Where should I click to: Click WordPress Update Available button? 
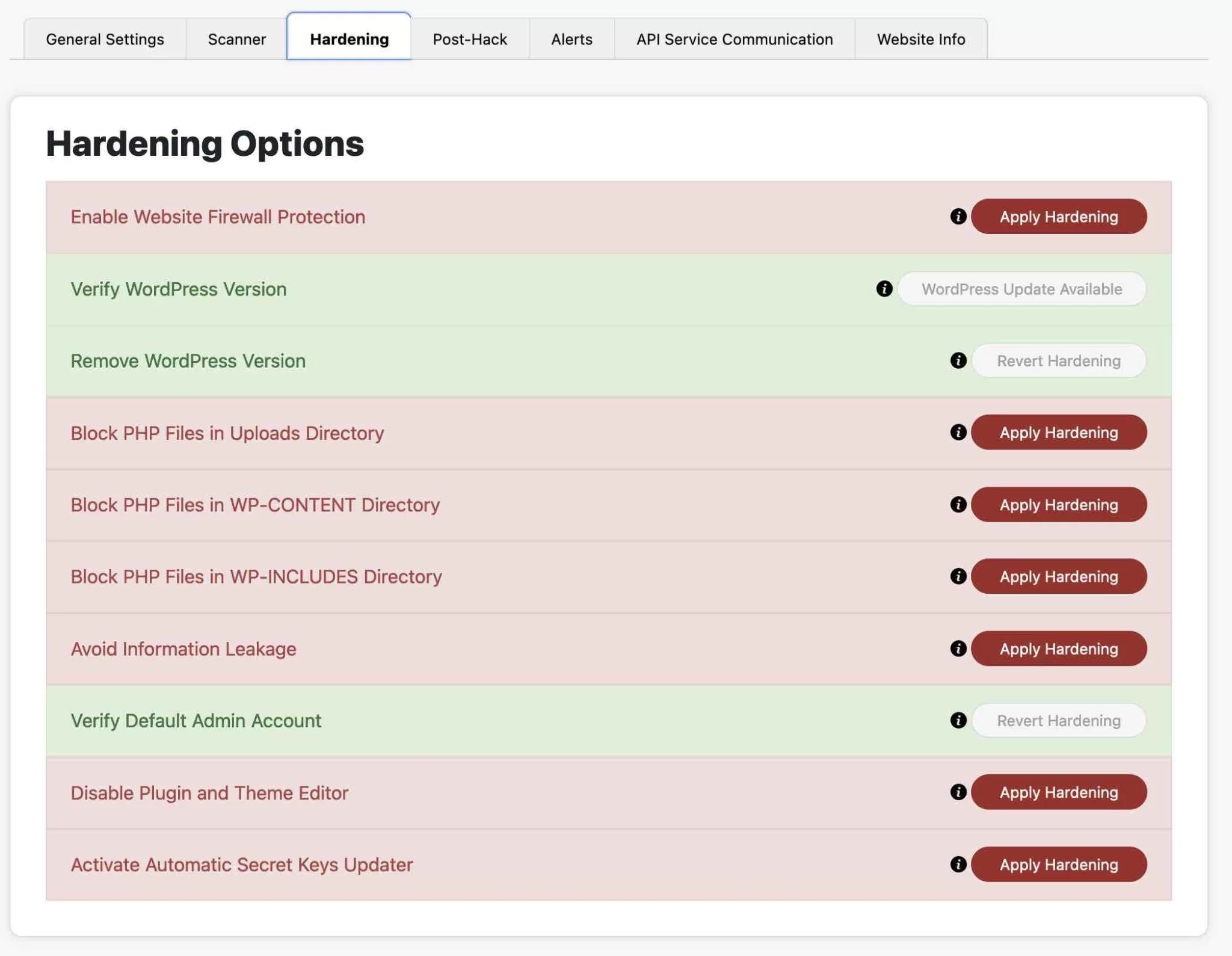pyautogui.click(x=1021, y=289)
